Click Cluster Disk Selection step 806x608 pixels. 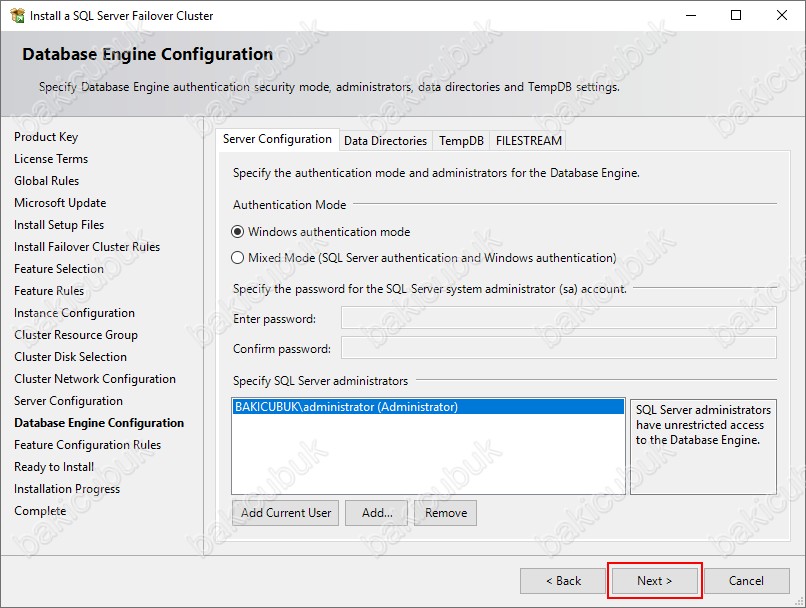(x=70, y=357)
